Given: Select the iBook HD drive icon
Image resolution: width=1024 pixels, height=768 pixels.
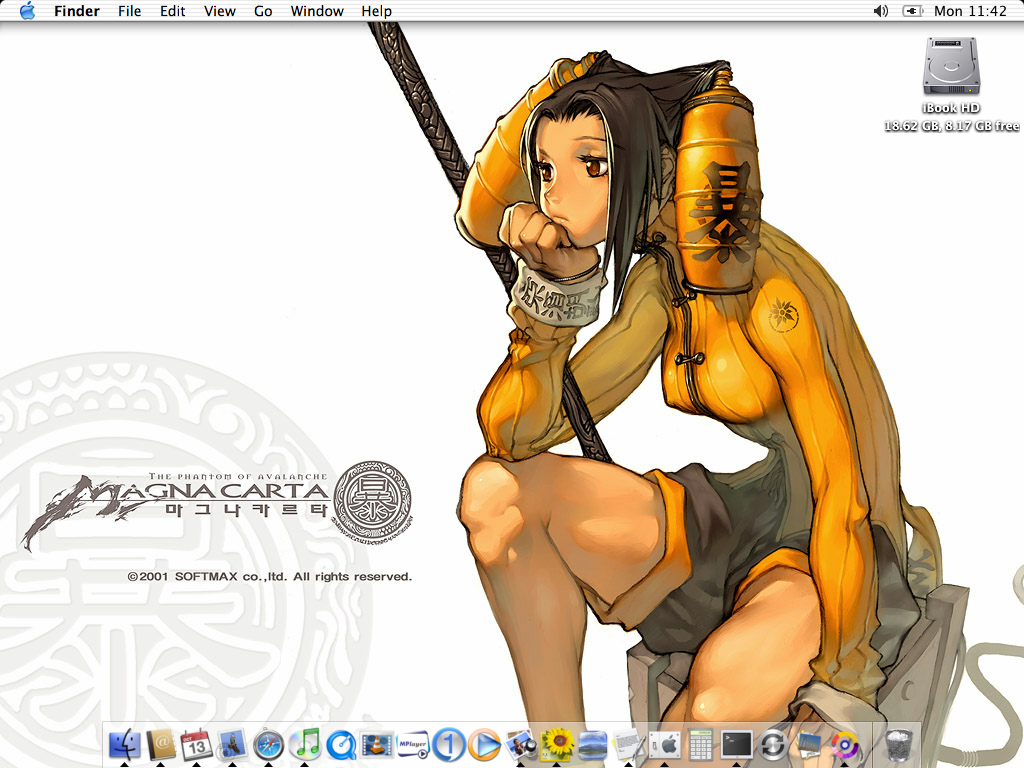Looking at the screenshot, I should (x=952, y=66).
